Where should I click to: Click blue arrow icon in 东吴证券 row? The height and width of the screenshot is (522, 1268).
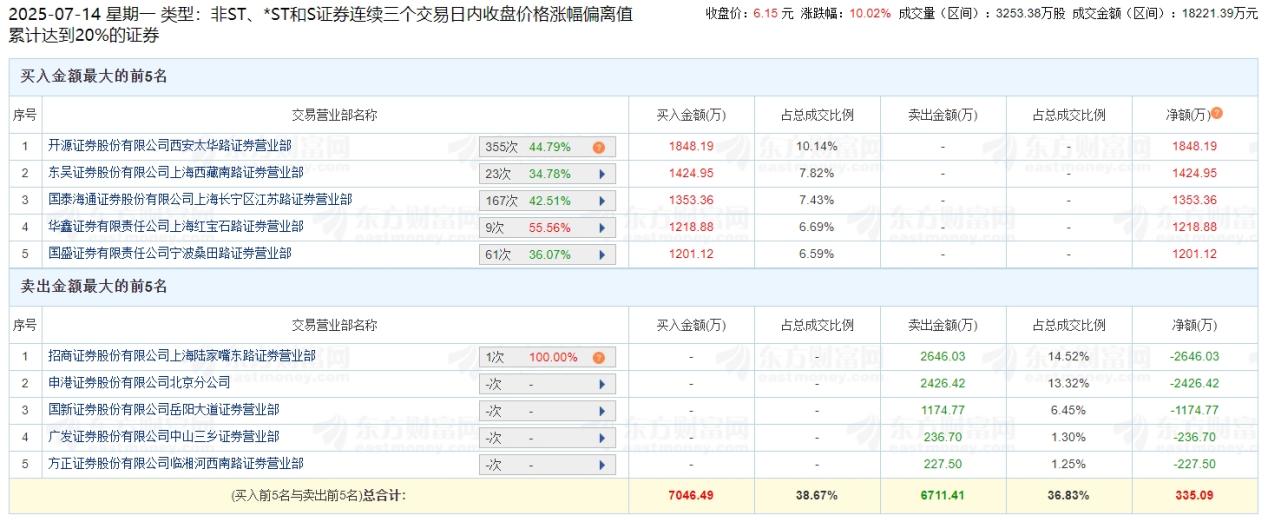click(601, 174)
